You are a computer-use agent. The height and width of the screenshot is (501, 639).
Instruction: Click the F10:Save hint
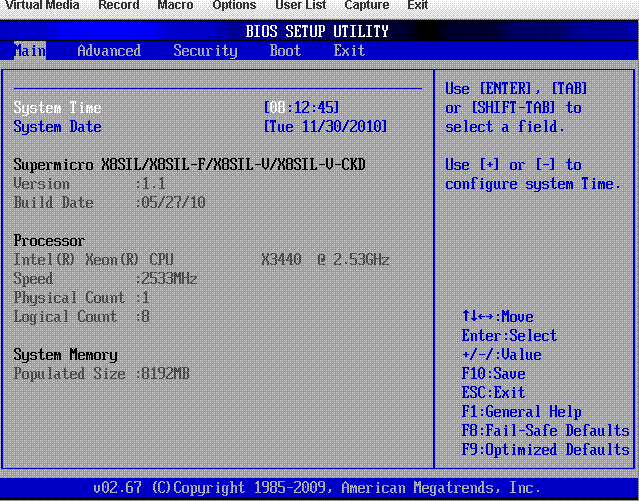(494, 374)
